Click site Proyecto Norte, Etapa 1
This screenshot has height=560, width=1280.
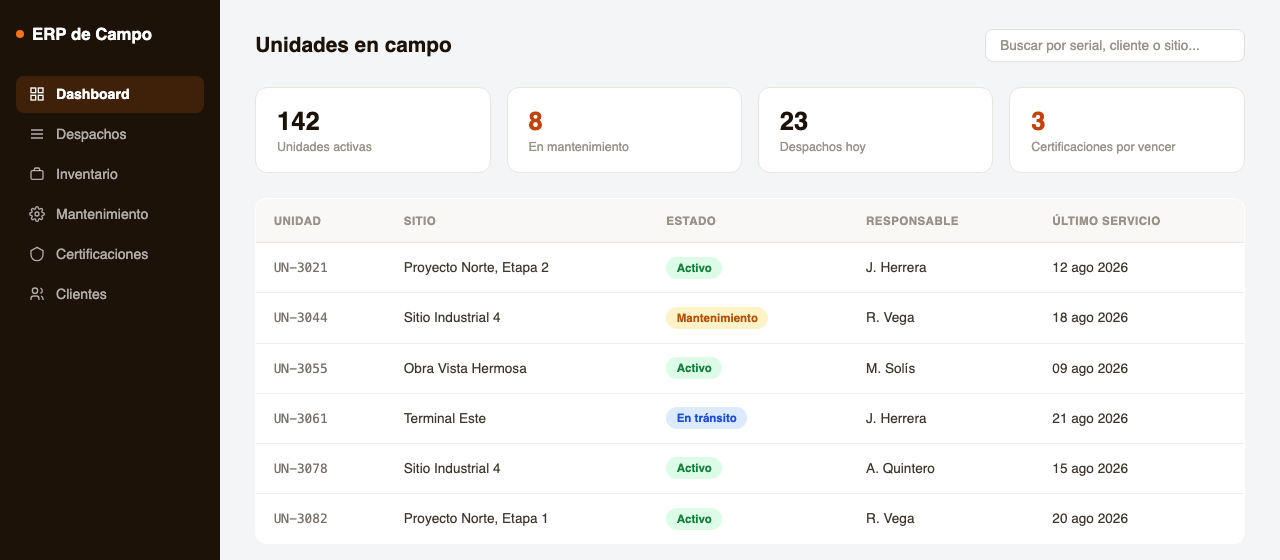476,518
